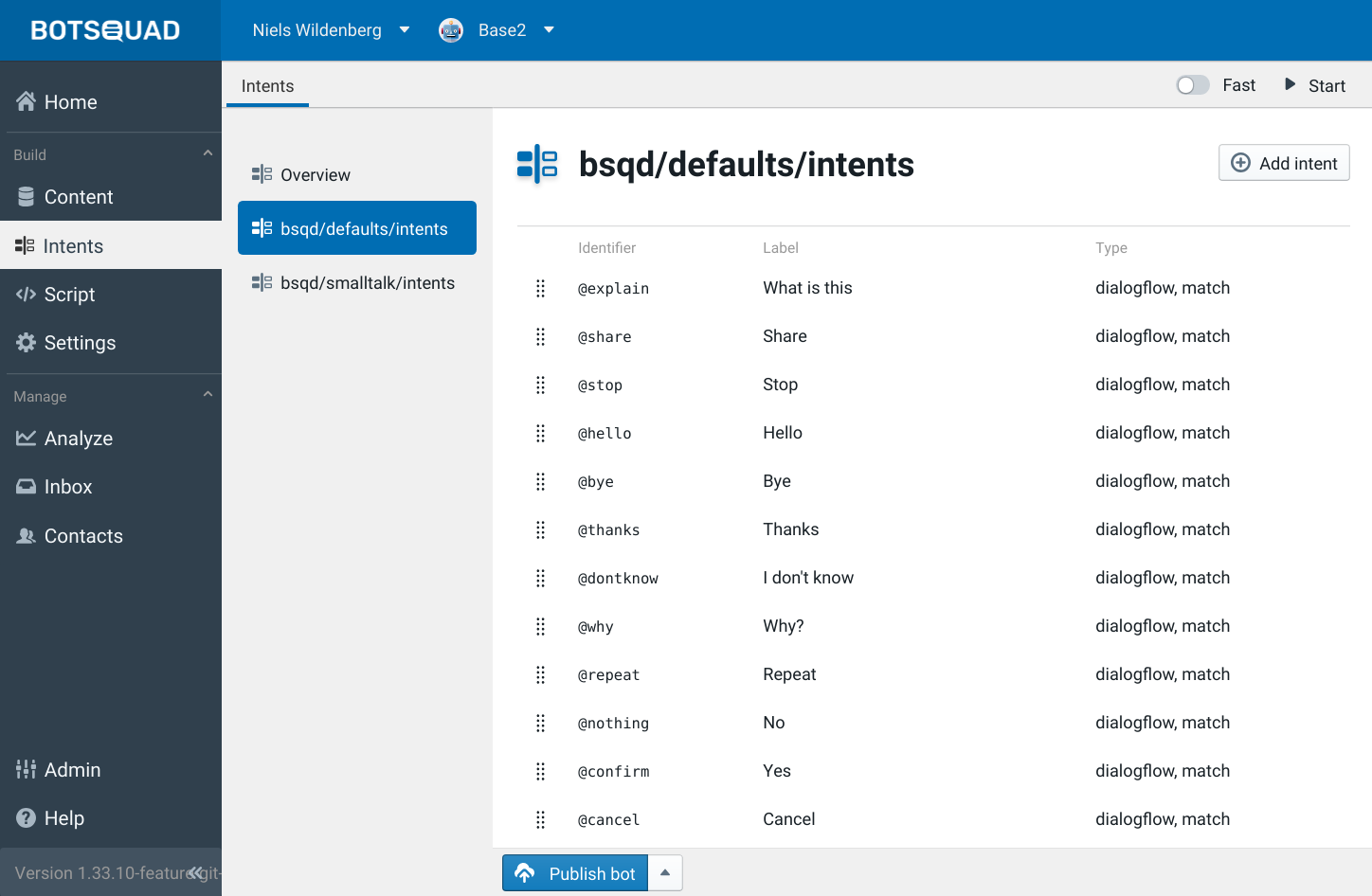This screenshot has width=1372, height=896.
Task: Open the @cancel intent row
Action: coord(788,819)
